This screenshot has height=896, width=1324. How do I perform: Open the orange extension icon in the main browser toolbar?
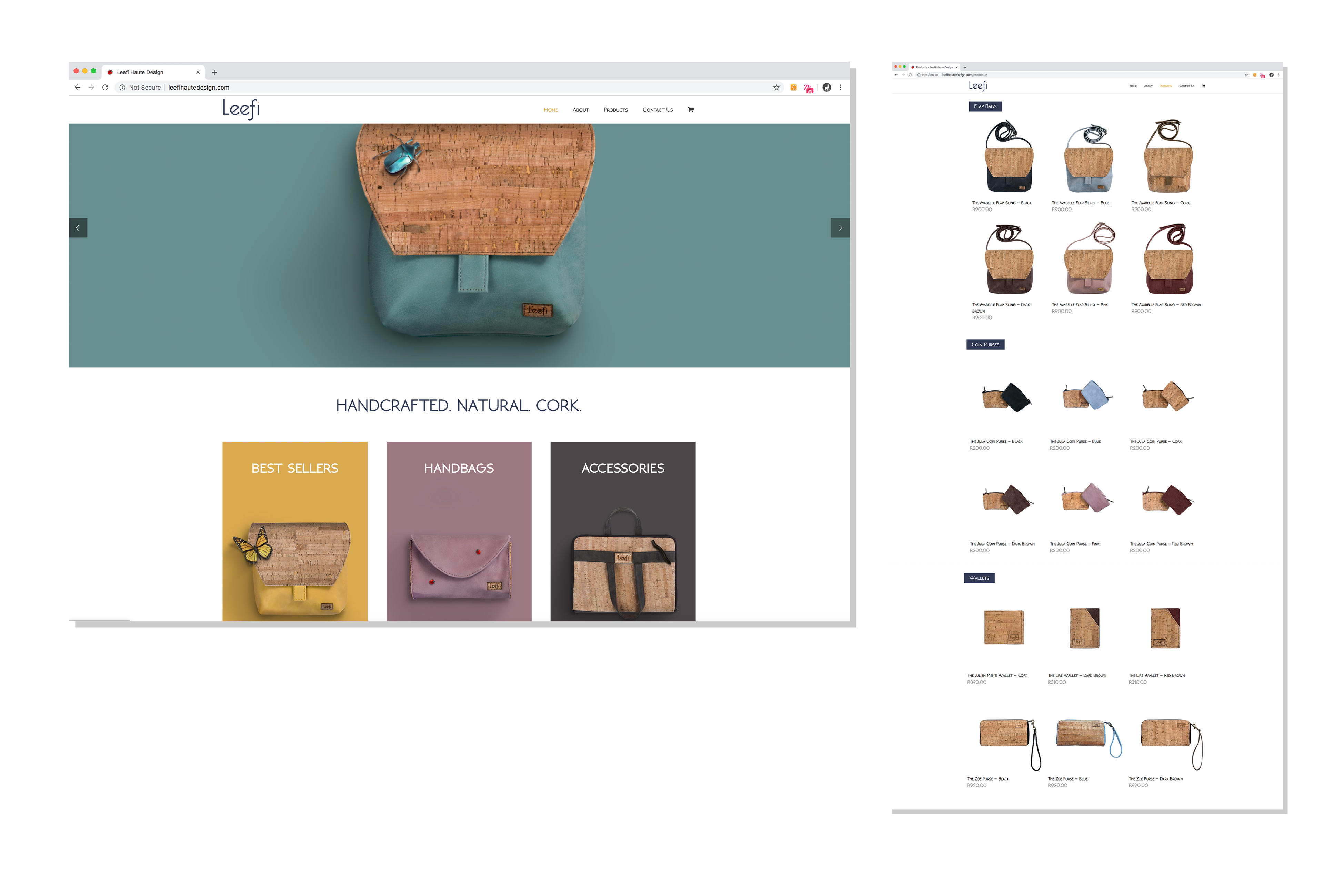[793, 88]
